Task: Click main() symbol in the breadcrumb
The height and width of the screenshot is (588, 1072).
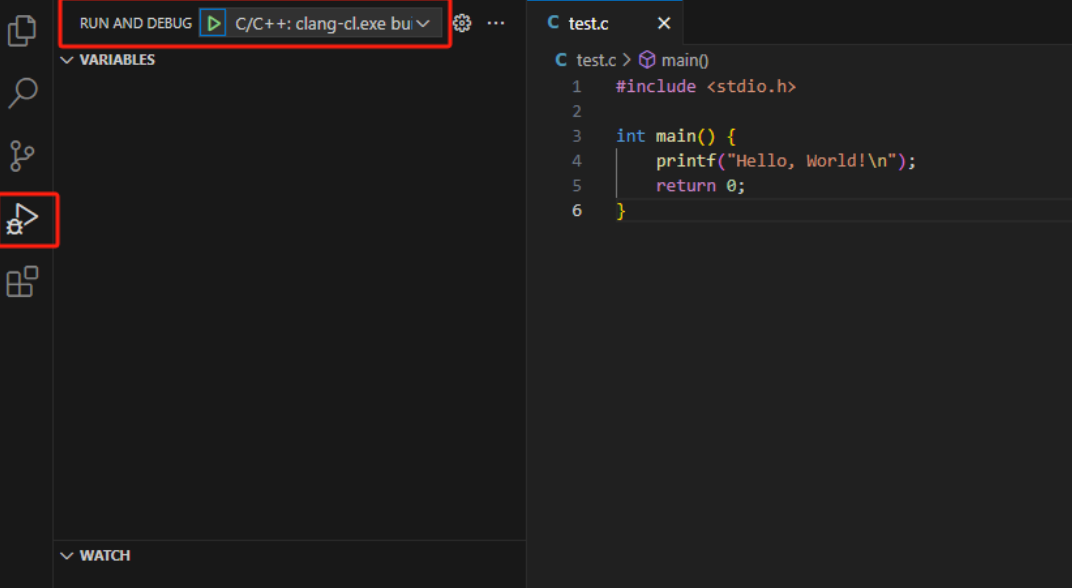Action: pos(684,60)
